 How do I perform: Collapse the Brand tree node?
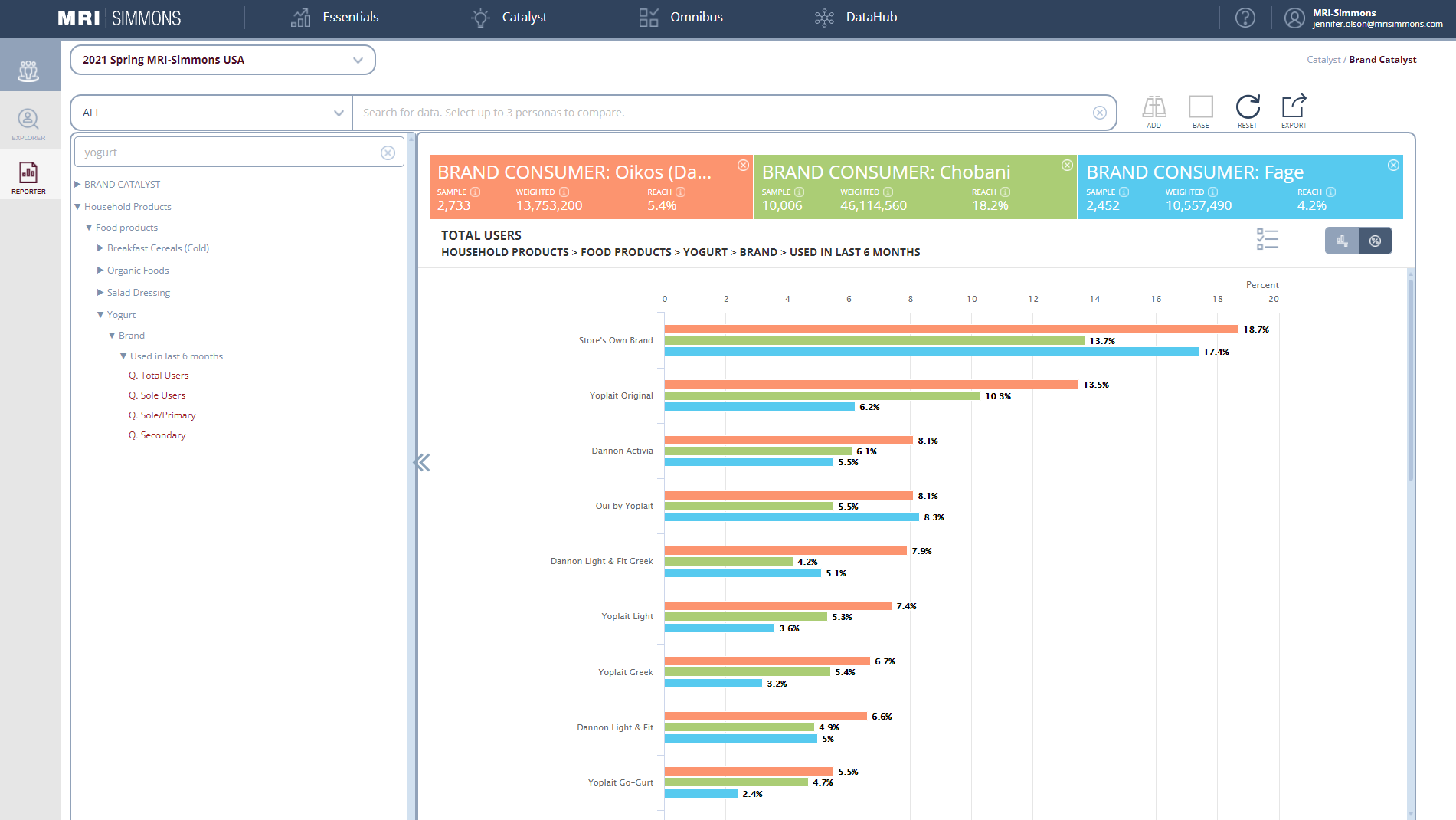pos(112,336)
